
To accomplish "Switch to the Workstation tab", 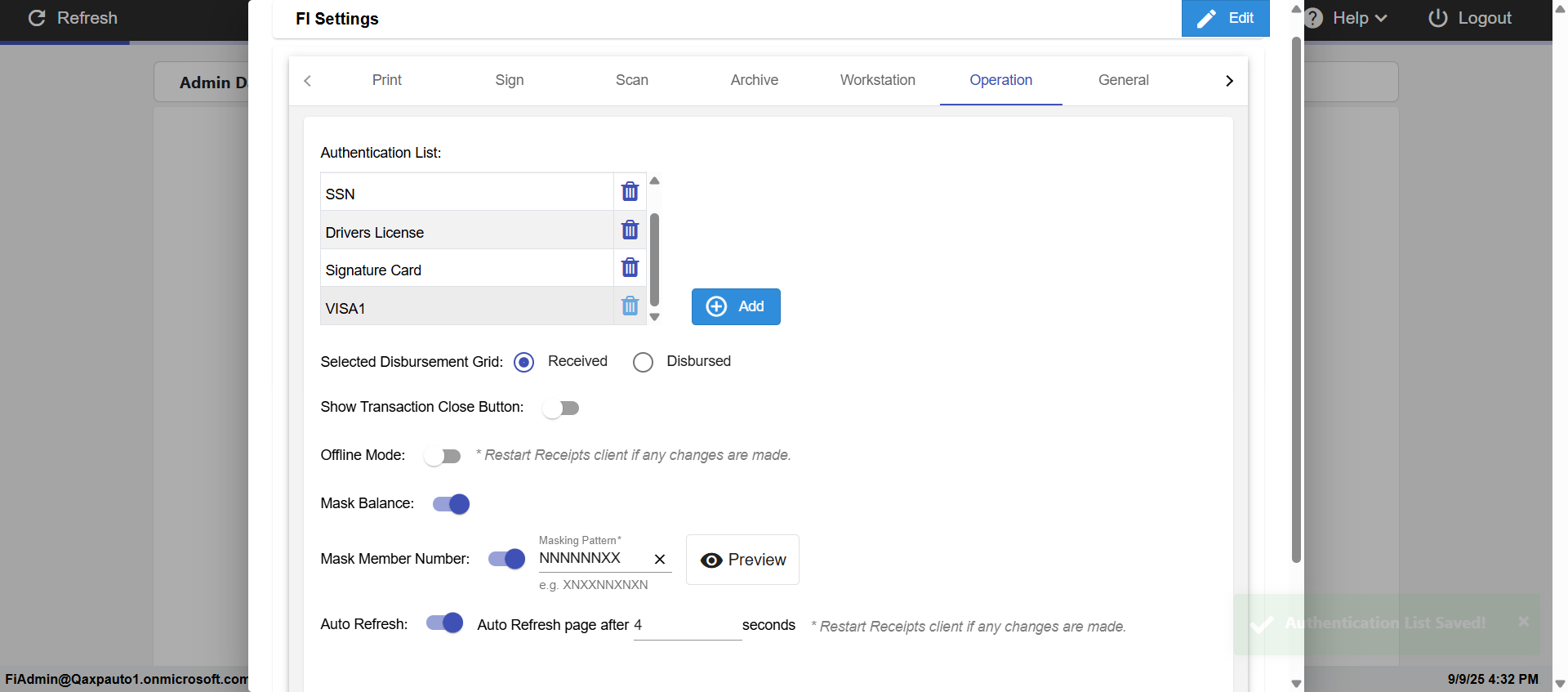I will (878, 80).
